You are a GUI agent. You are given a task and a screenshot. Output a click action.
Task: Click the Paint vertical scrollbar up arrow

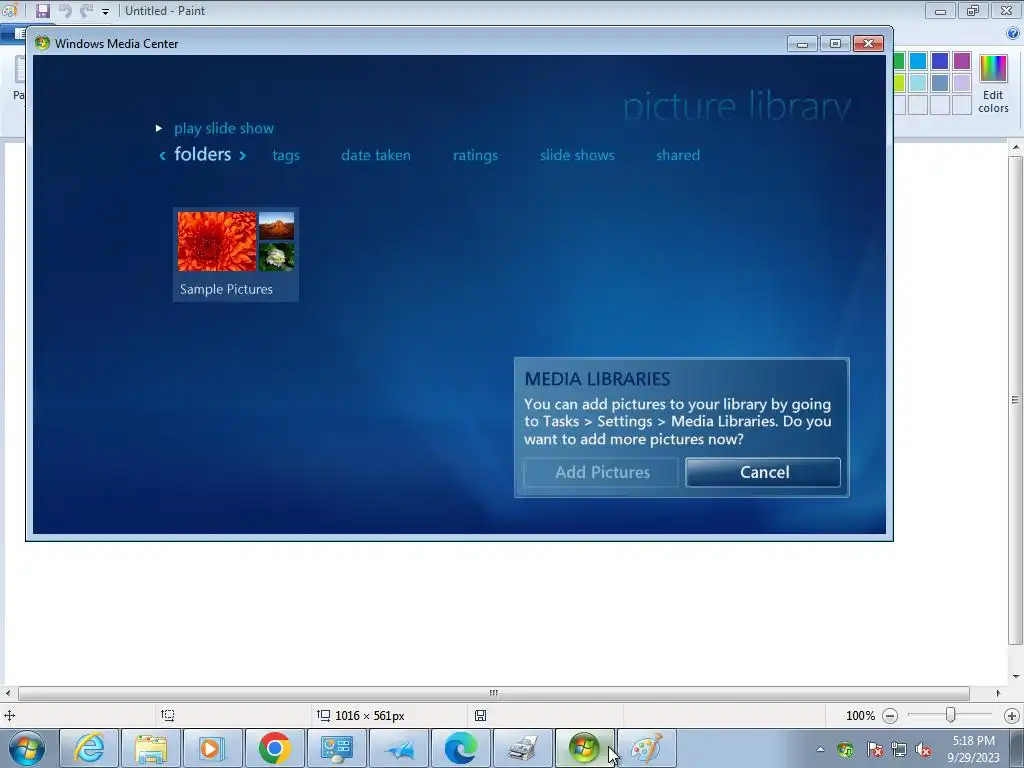pyautogui.click(x=1016, y=148)
